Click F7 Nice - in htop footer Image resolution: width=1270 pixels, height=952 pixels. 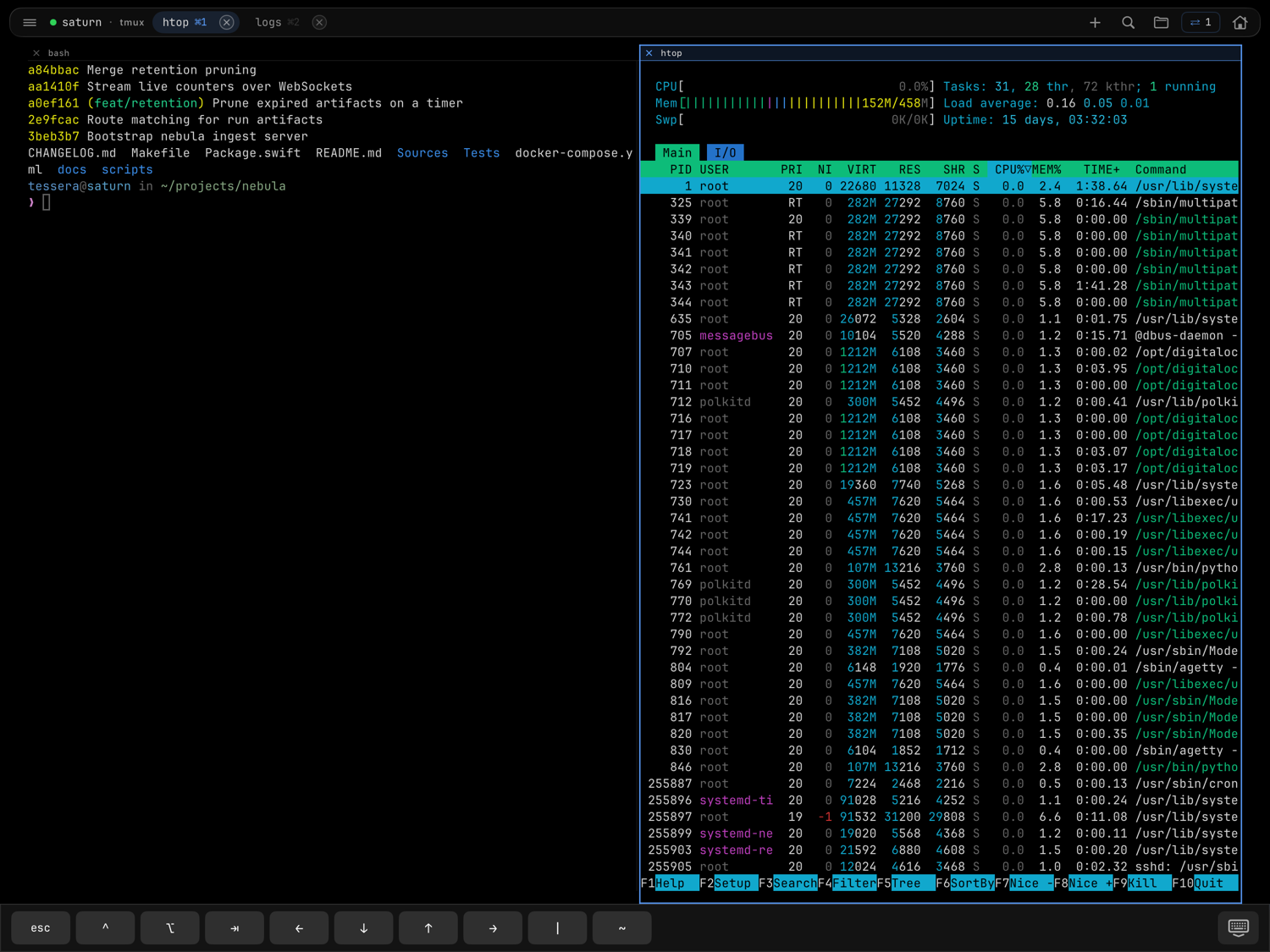[x=1024, y=883]
